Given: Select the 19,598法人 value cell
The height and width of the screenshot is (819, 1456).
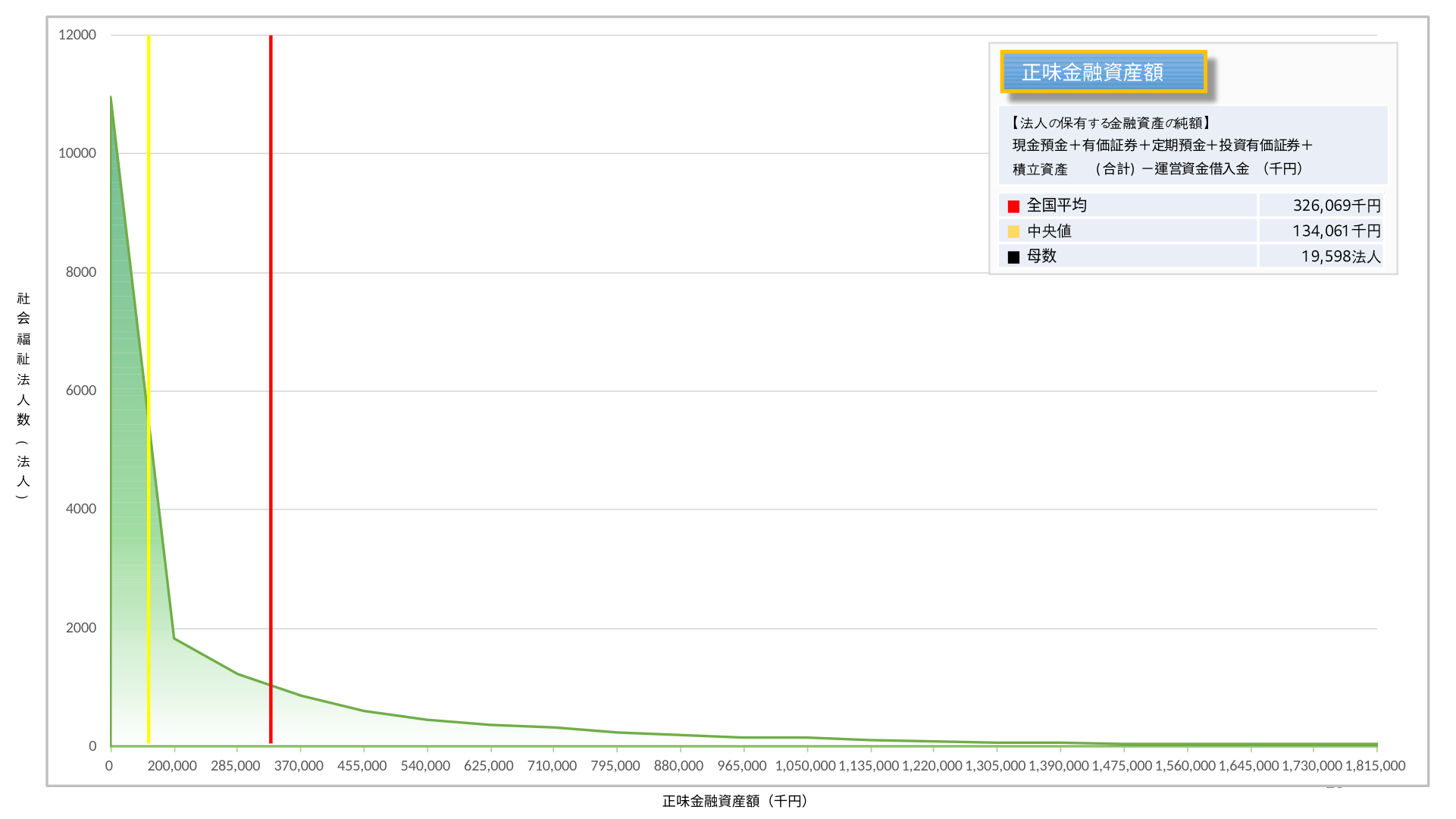Looking at the screenshot, I should tap(1340, 256).
